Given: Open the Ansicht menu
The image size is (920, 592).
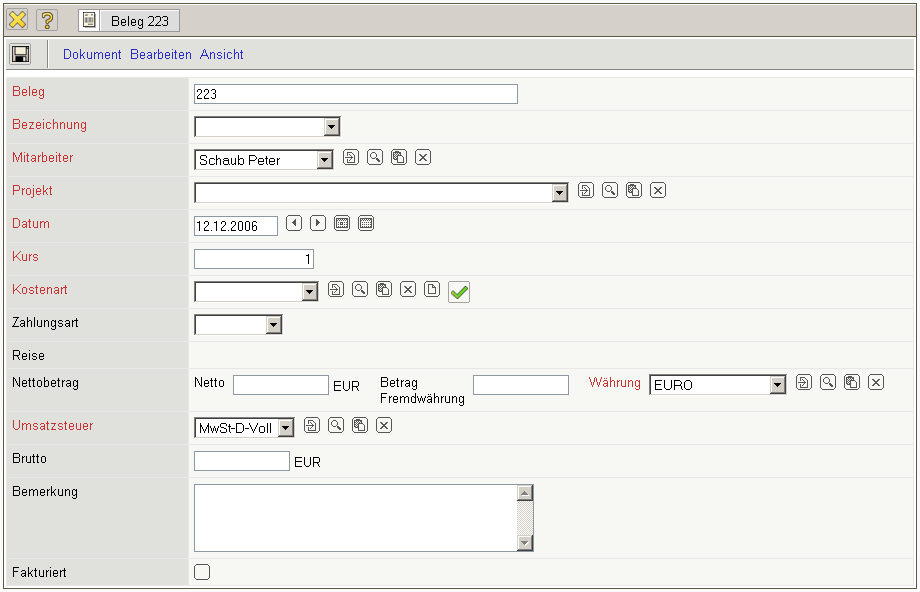Looking at the screenshot, I should coord(222,55).
